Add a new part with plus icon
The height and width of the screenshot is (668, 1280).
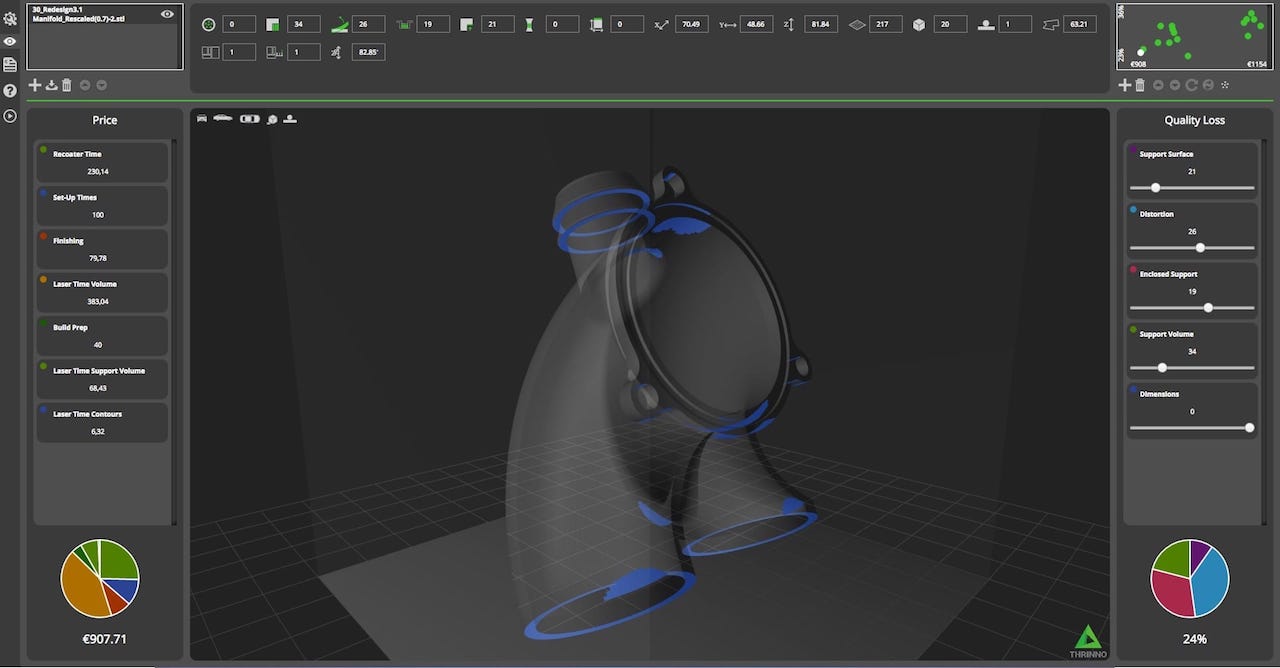(x=35, y=85)
